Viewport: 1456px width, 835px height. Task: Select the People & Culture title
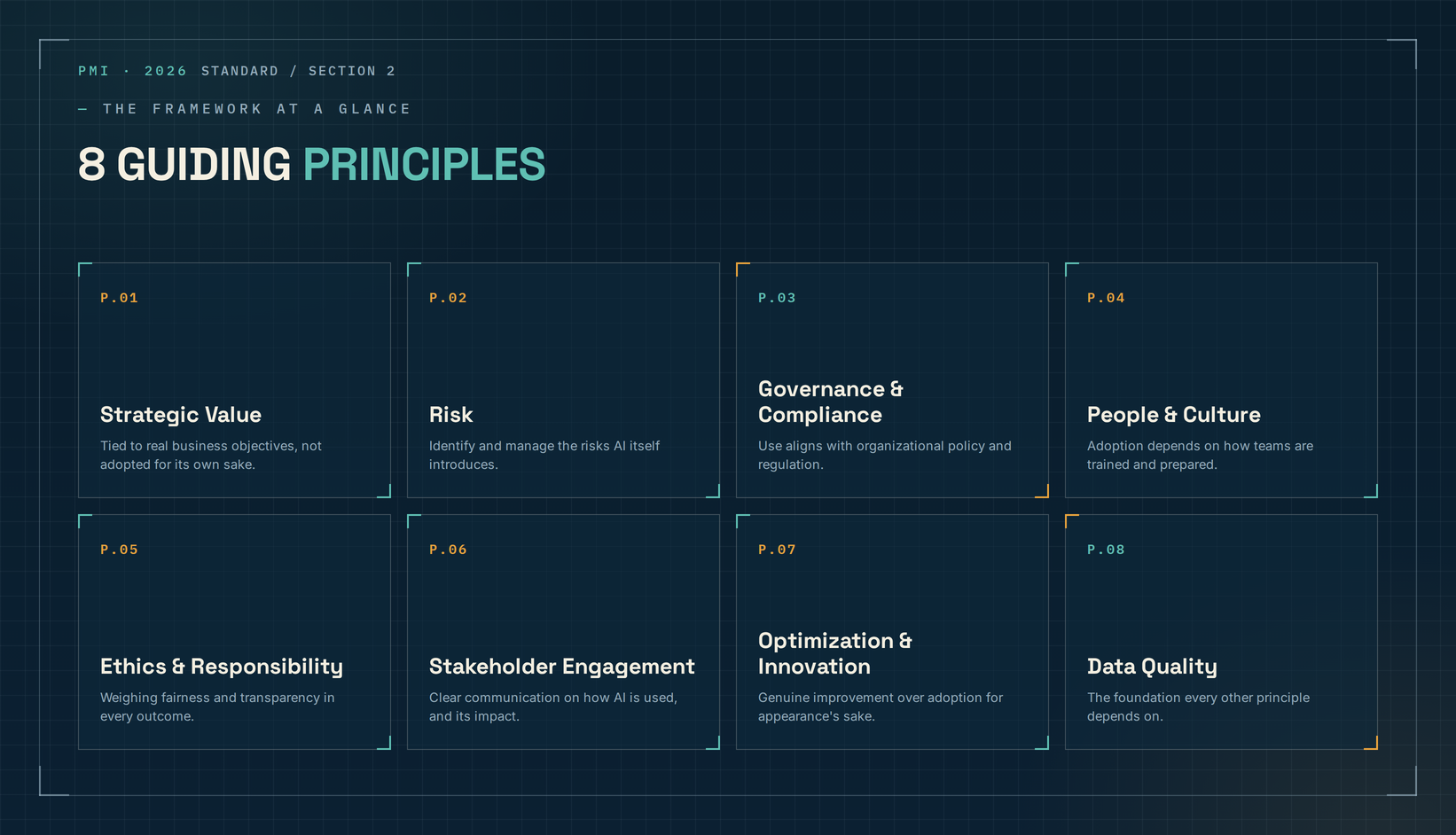tap(1174, 415)
